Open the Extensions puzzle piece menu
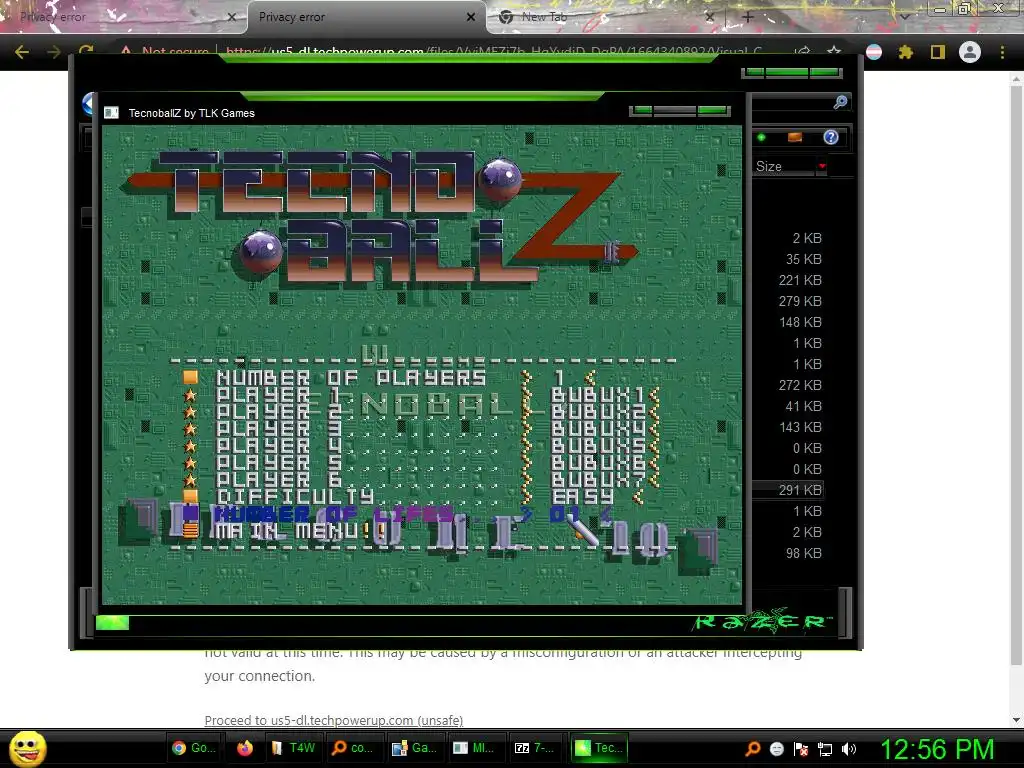 click(x=905, y=52)
